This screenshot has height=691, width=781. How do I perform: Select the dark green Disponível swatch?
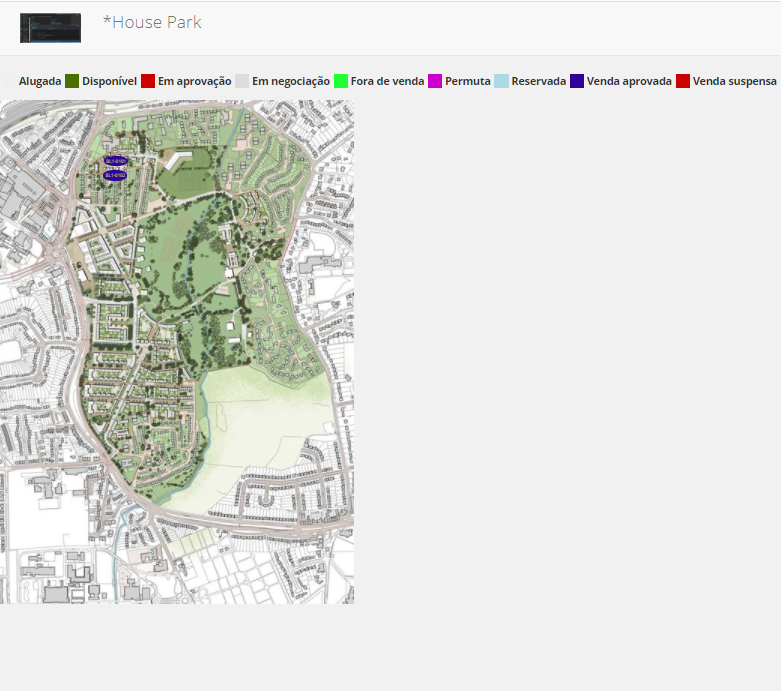pos(72,81)
